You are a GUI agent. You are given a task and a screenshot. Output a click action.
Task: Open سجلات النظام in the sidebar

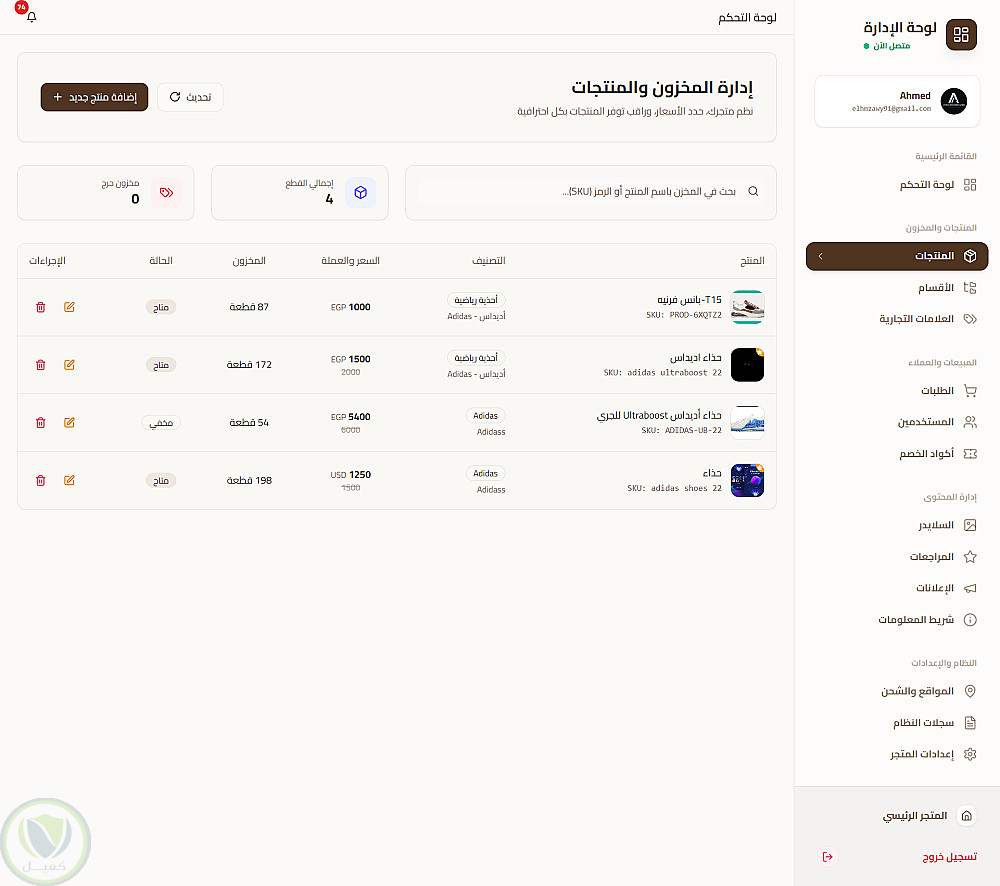tap(897, 723)
